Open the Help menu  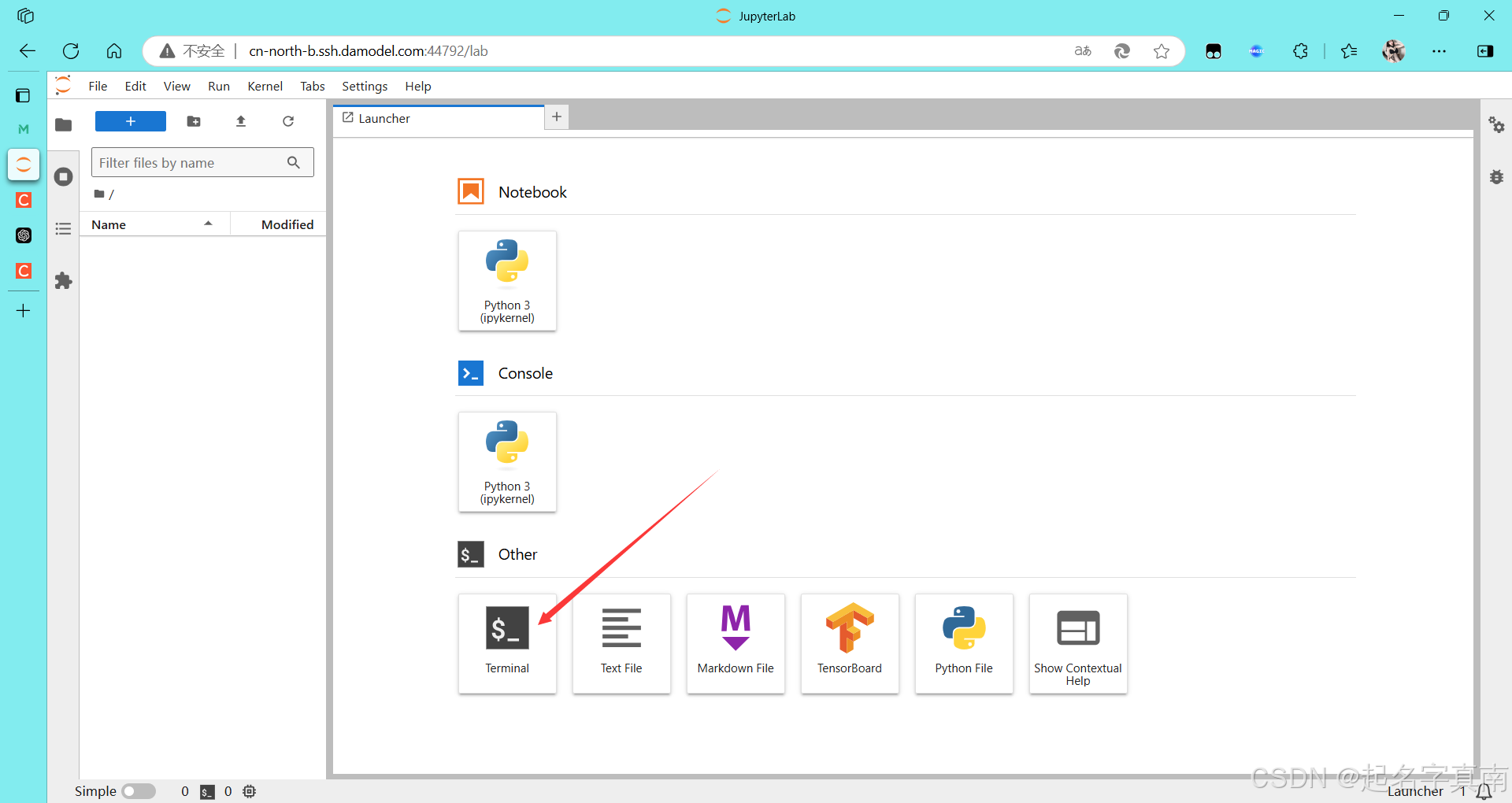coord(418,86)
